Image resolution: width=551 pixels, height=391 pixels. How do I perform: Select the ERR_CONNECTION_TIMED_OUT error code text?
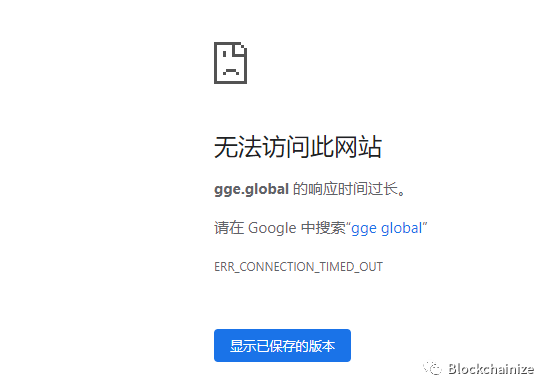coord(298,267)
